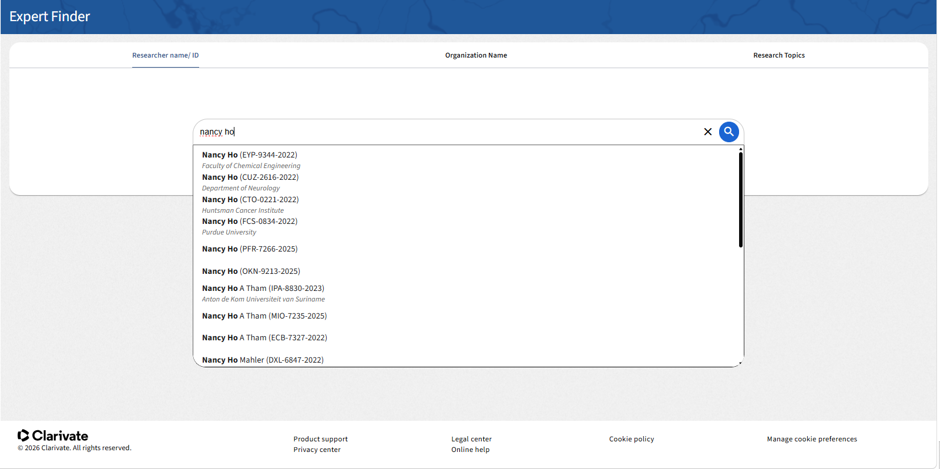The image size is (940, 469).
Task: Click 'Faculty of Chemical Engineering' affiliation text
Action: (x=251, y=166)
